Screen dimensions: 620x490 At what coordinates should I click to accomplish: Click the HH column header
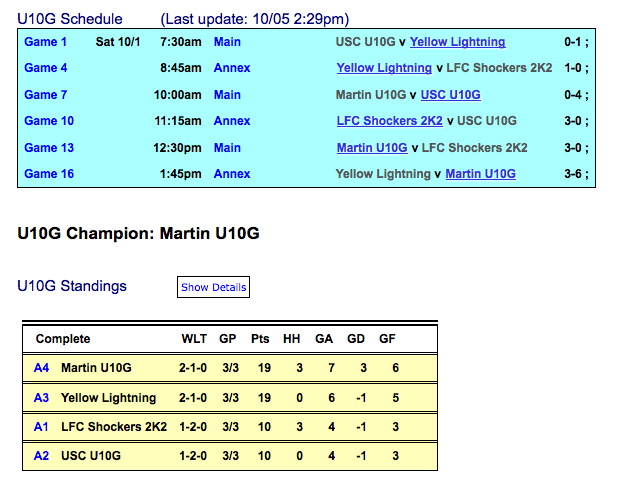pos(292,339)
